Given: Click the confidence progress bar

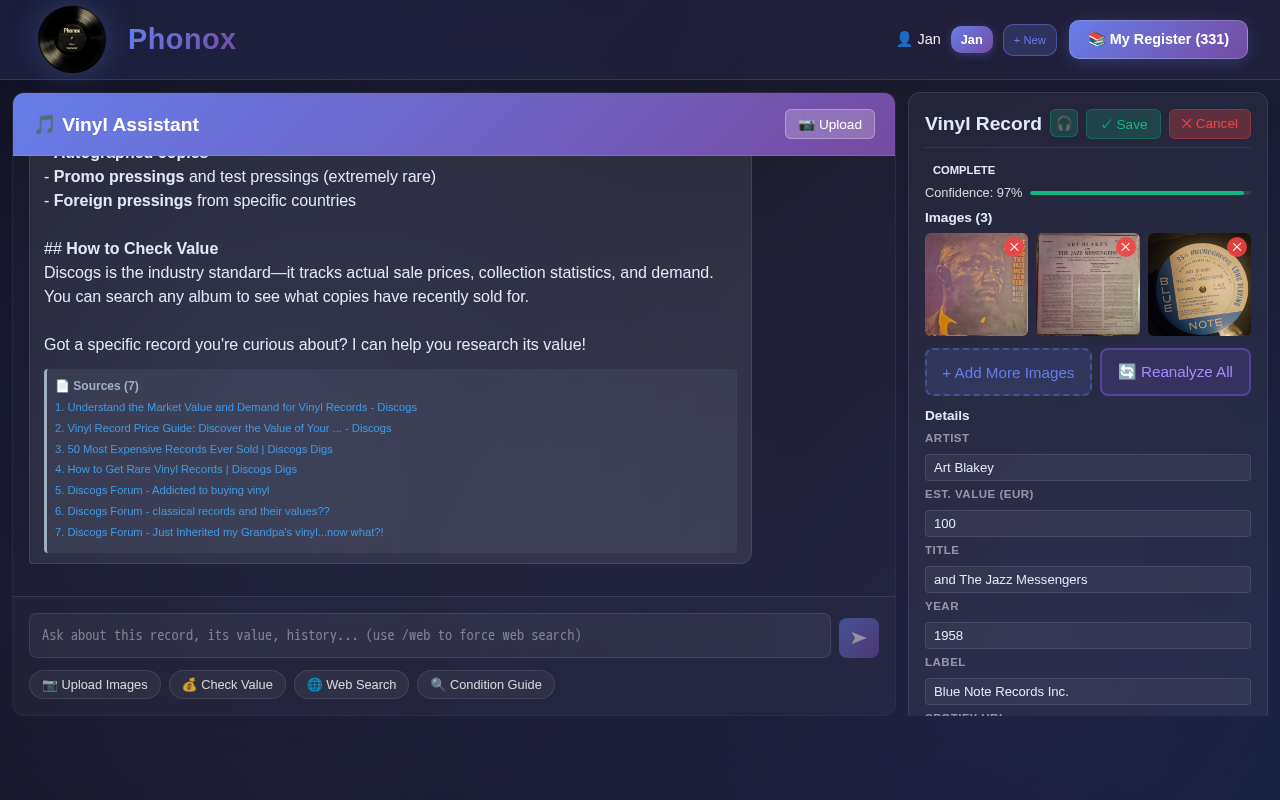Looking at the screenshot, I should pos(1139,193).
